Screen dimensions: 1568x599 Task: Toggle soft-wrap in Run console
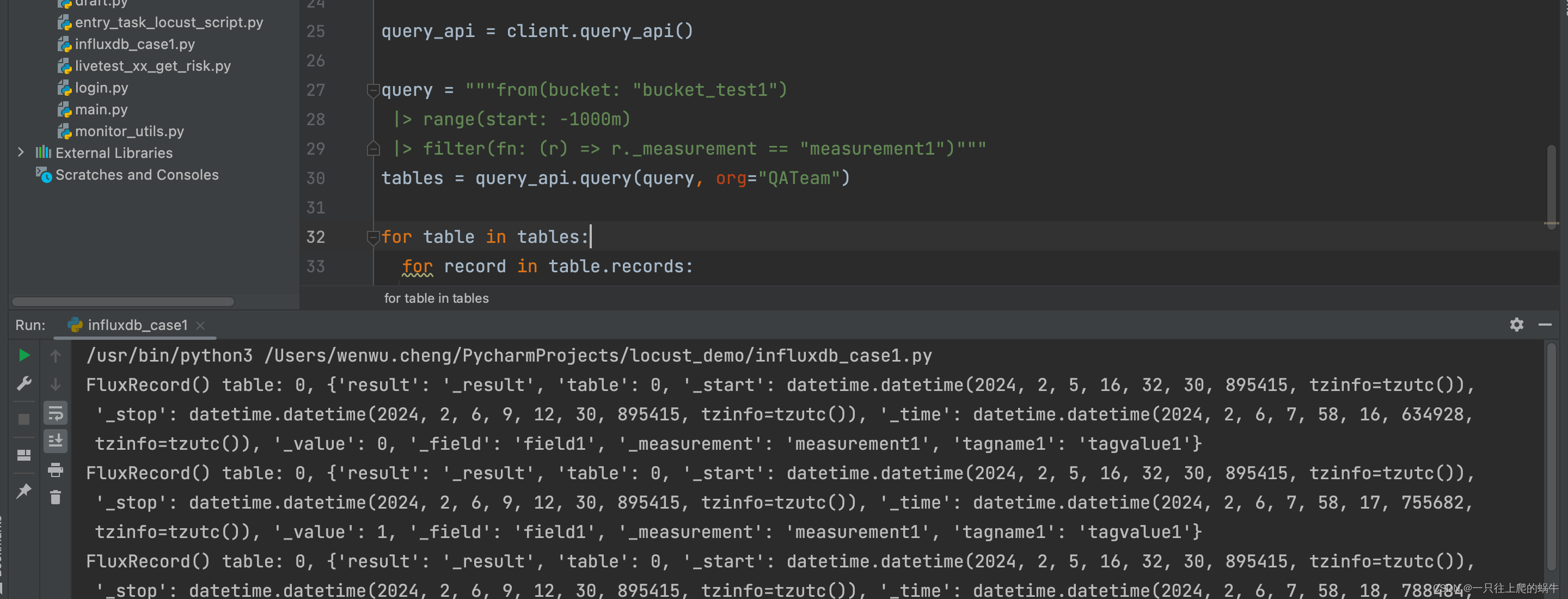click(x=56, y=413)
